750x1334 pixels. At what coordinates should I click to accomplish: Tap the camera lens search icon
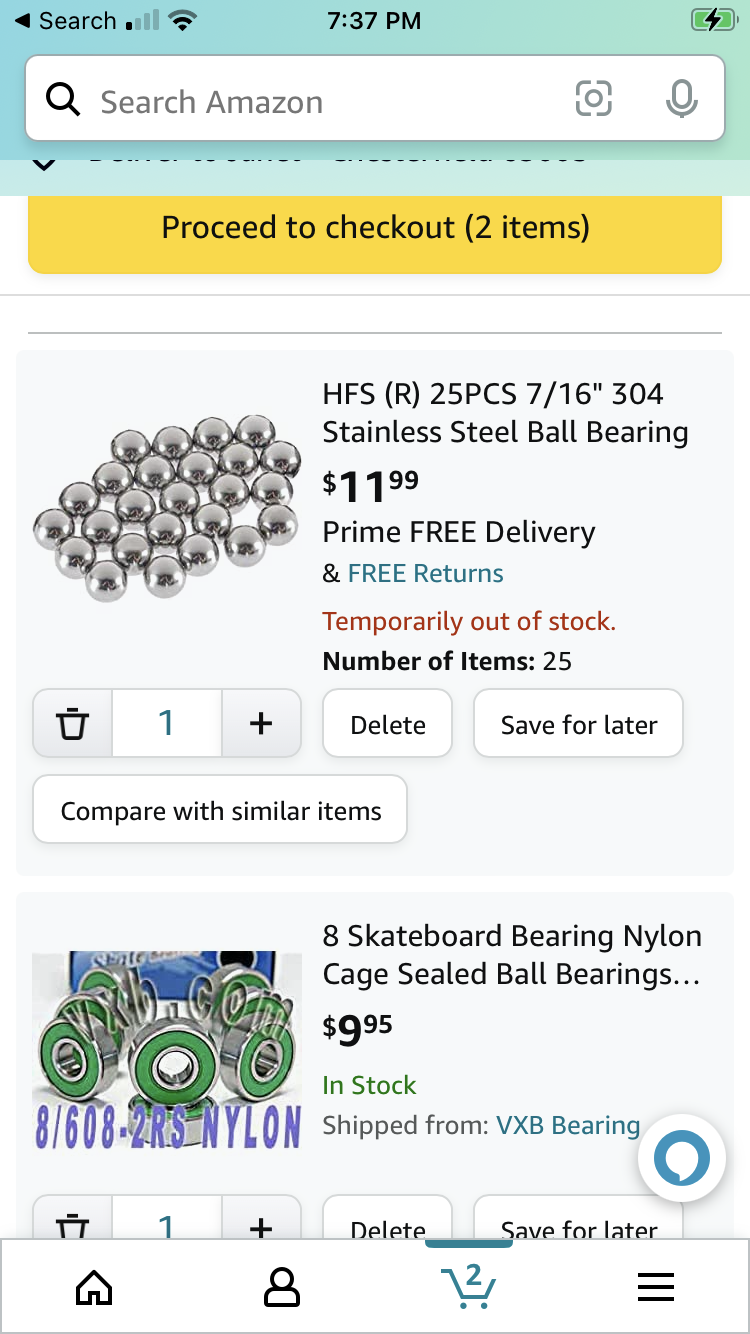point(593,98)
